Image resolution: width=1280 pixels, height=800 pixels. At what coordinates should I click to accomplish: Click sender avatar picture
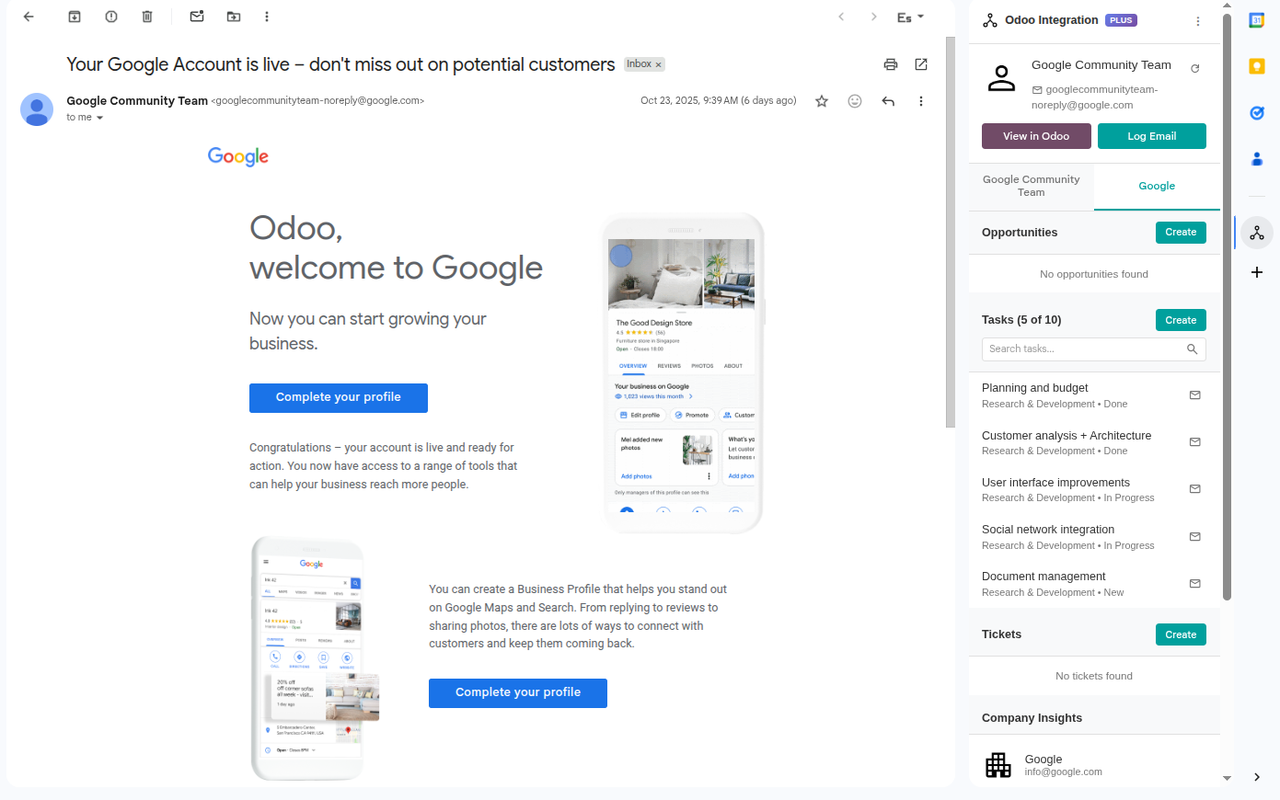pyautogui.click(x=37, y=109)
